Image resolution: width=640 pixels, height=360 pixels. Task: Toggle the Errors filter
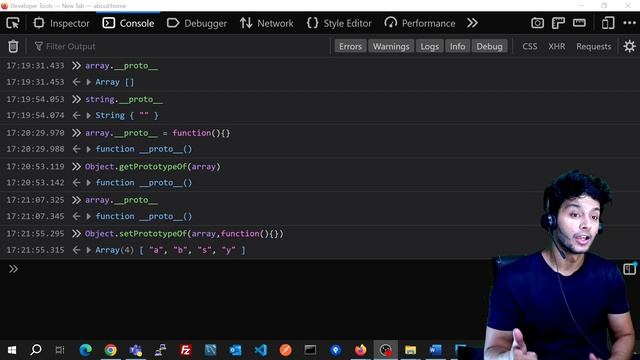tap(350, 46)
